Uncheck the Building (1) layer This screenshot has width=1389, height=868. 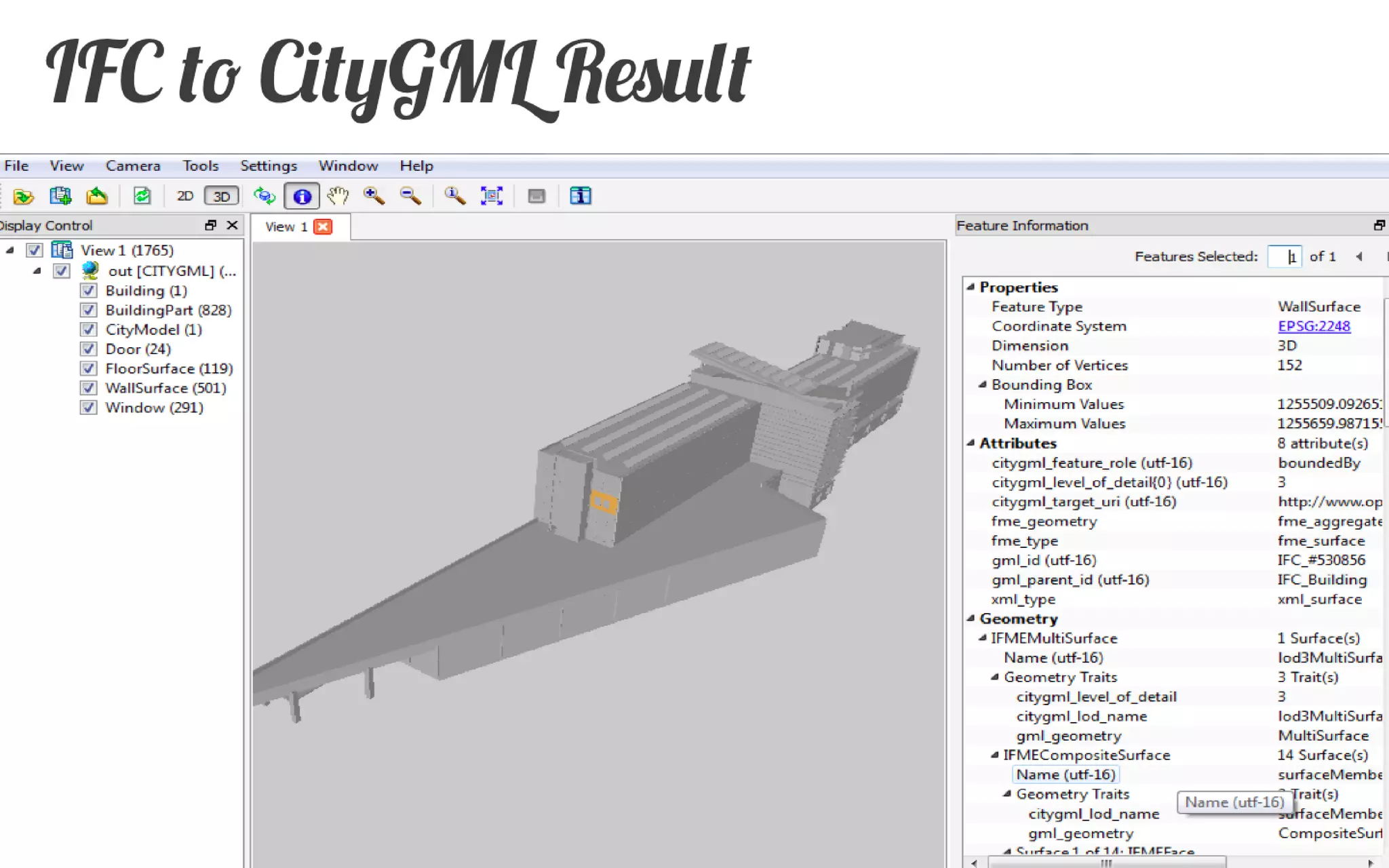tap(88, 291)
